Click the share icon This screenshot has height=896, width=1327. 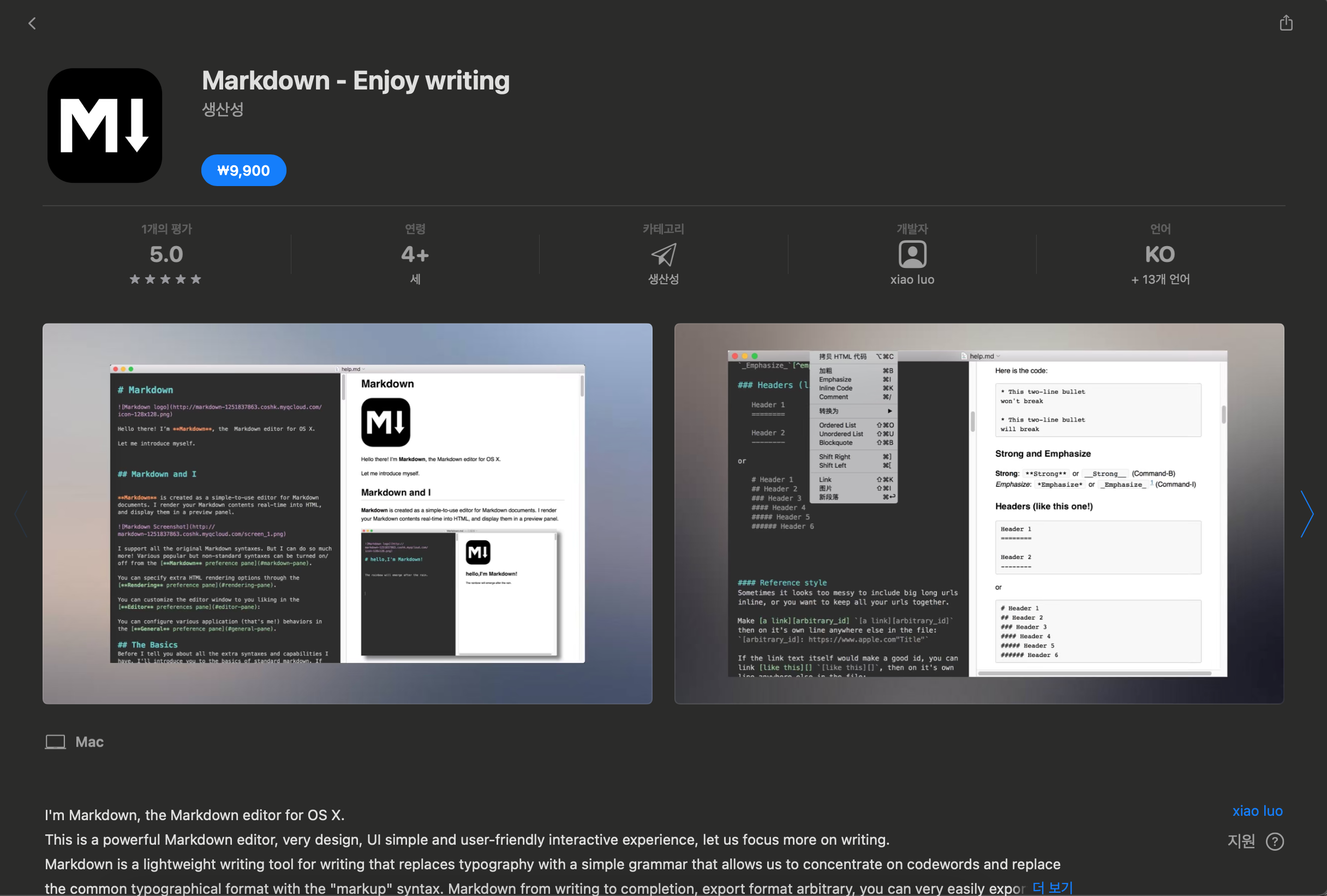coord(1286,23)
